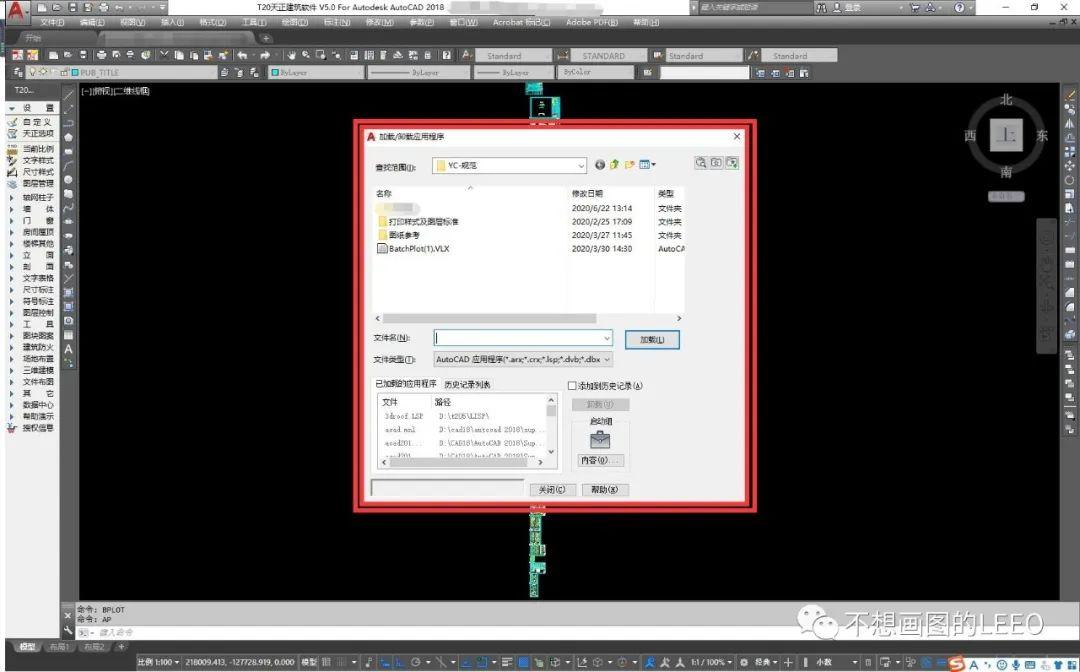
Task: Select the Multiline Text A tool
Action: coord(69,349)
